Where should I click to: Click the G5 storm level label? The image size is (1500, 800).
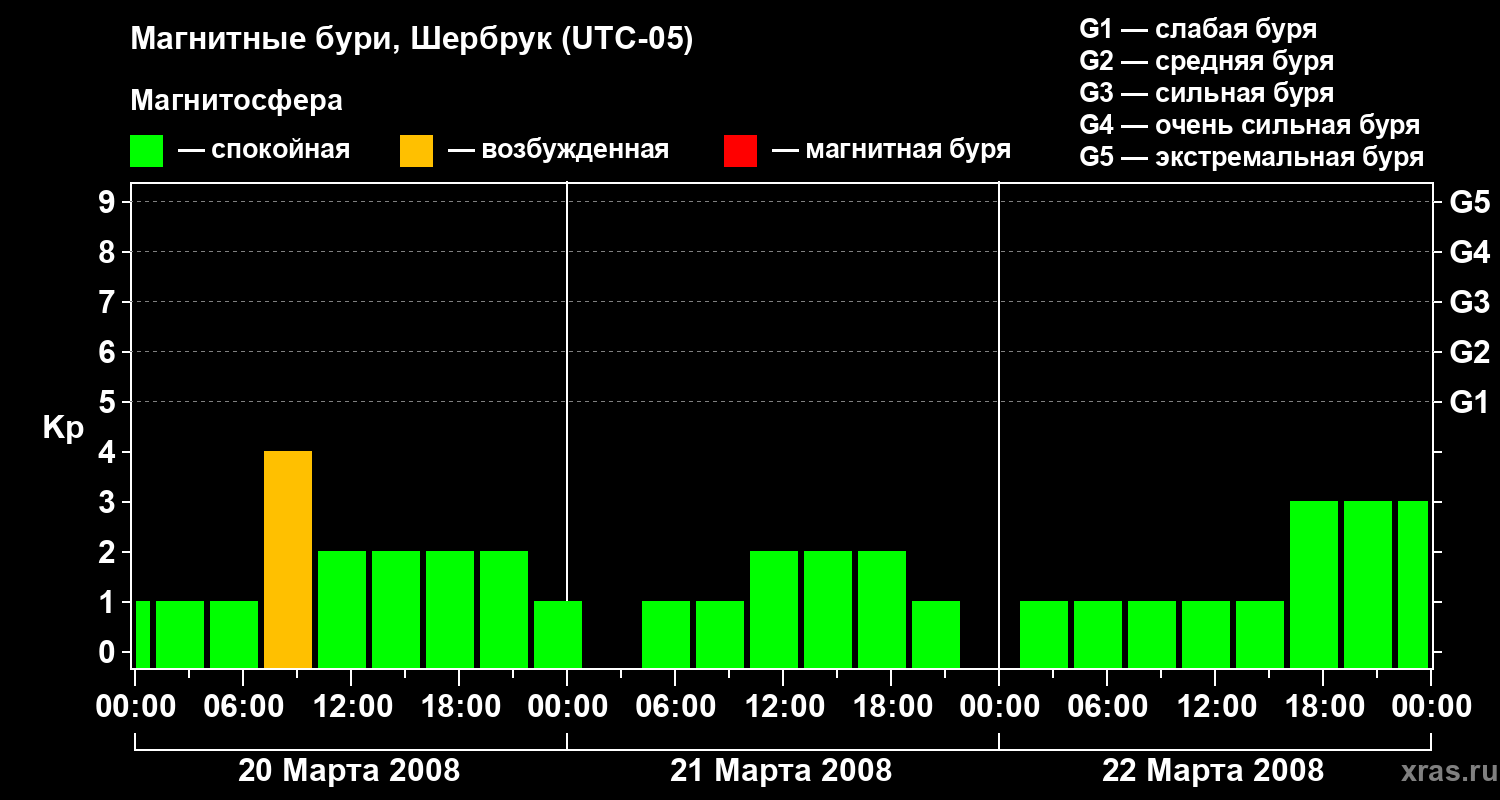[x=1469, y=202]
